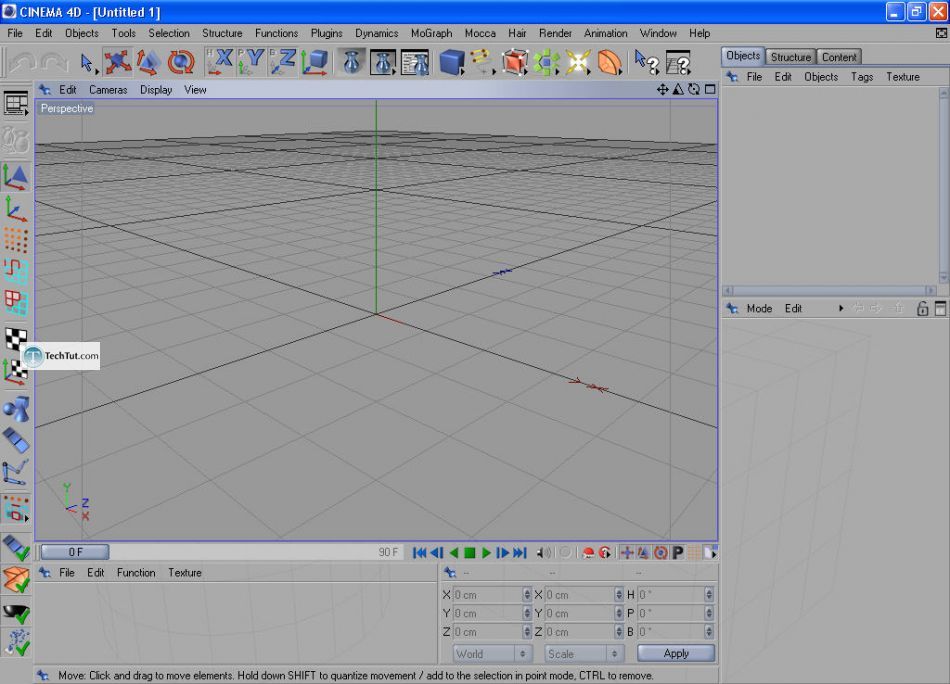
Task: Toggle the Y axis lock
Action: click(x=250, y=62)
